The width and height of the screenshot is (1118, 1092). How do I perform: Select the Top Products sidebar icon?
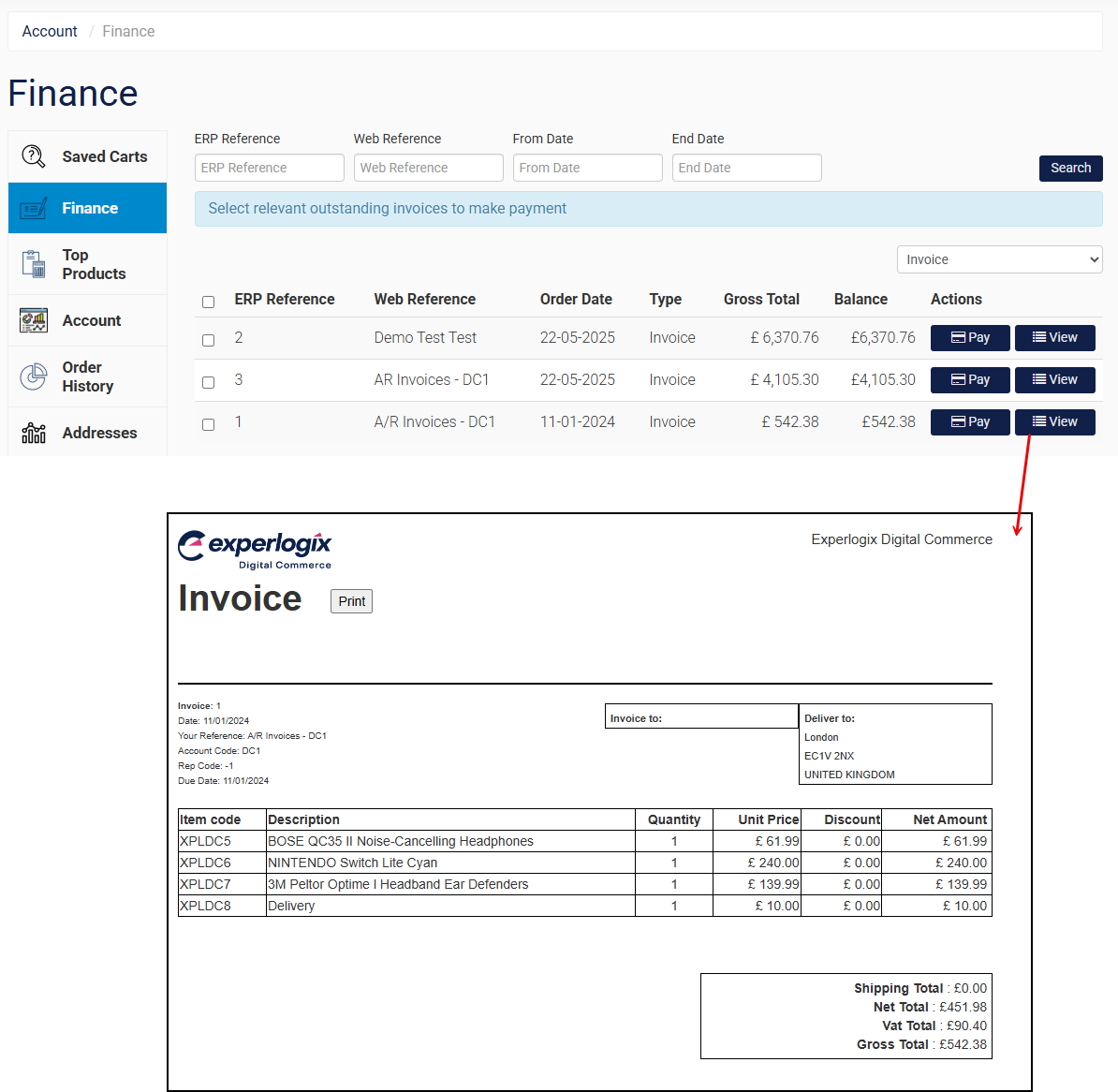coord(33,264)
